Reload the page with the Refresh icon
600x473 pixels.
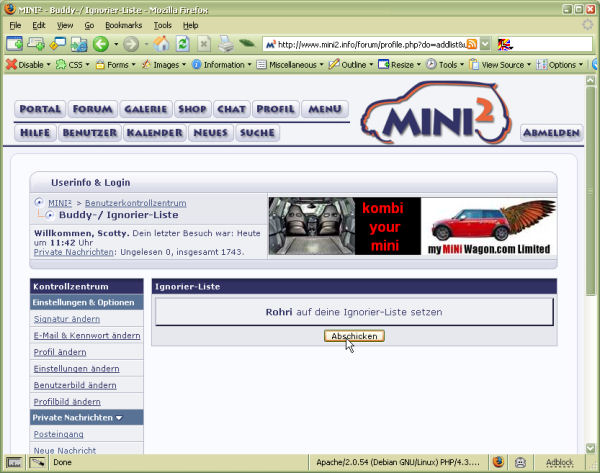(x=182, y=44)
